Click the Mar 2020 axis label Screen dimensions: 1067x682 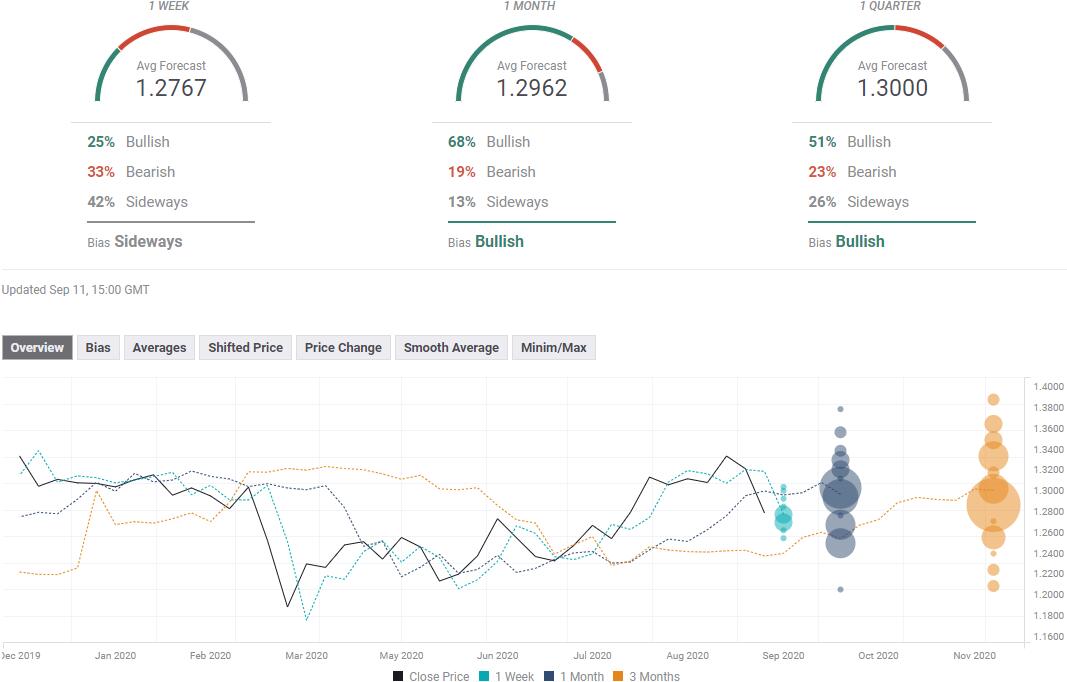(306, 655)
